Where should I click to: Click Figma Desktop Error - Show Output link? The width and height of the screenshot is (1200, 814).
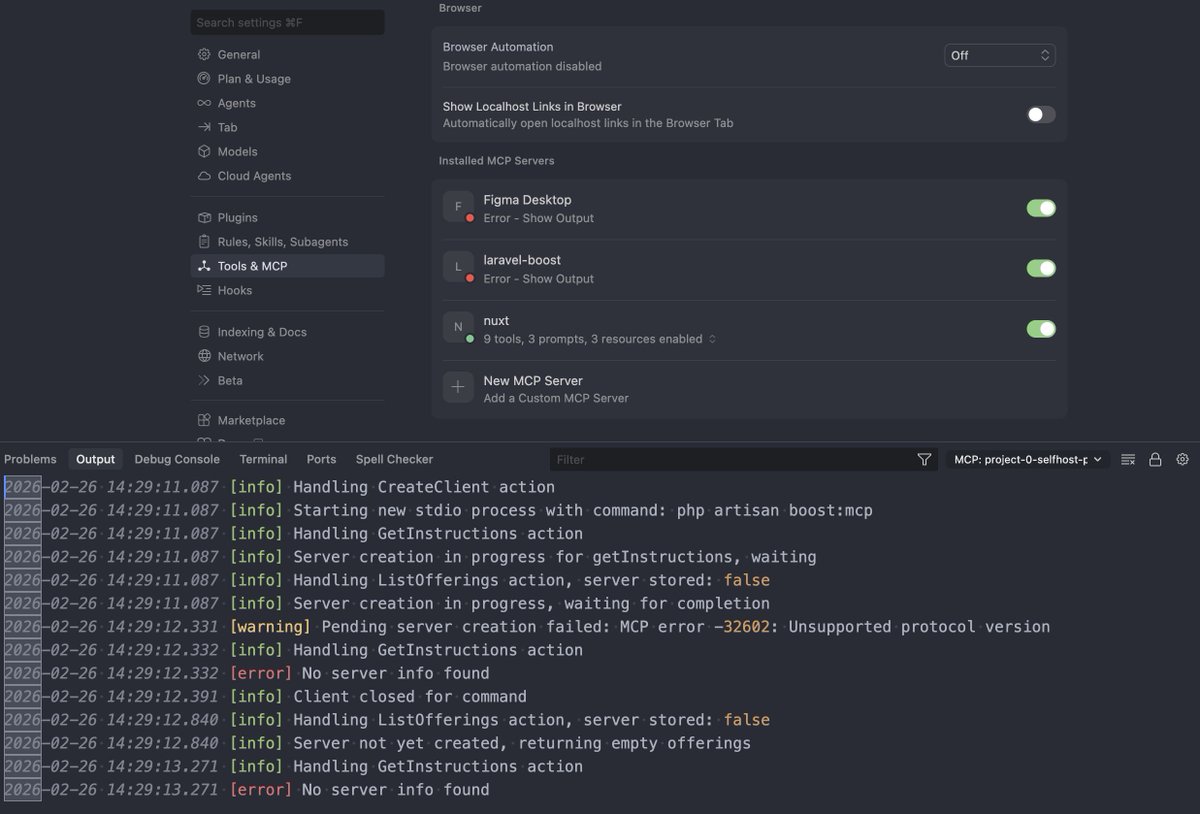[x=538, y=218]
